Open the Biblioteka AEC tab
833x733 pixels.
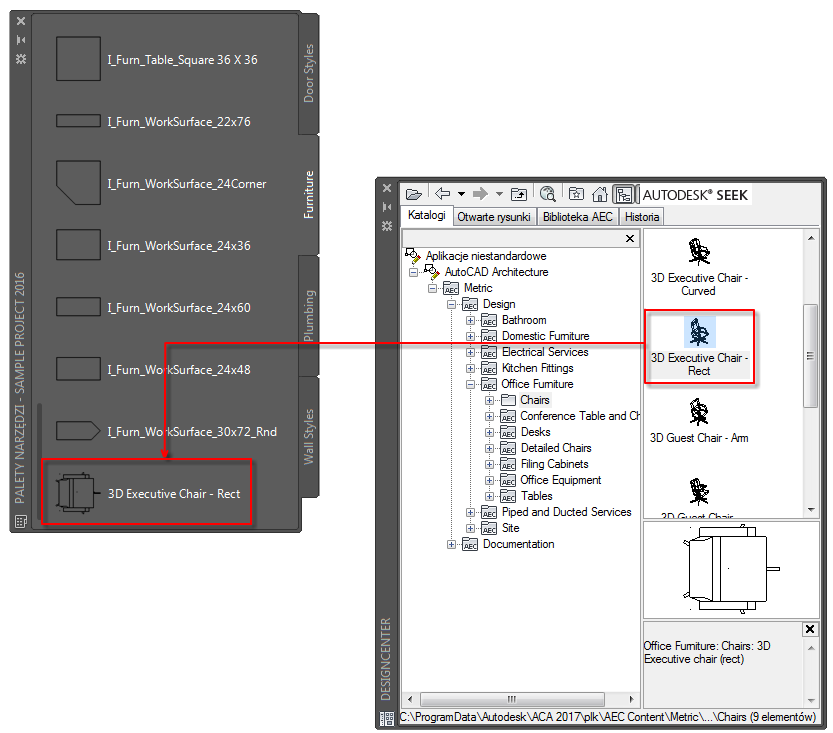coord(577,217)
